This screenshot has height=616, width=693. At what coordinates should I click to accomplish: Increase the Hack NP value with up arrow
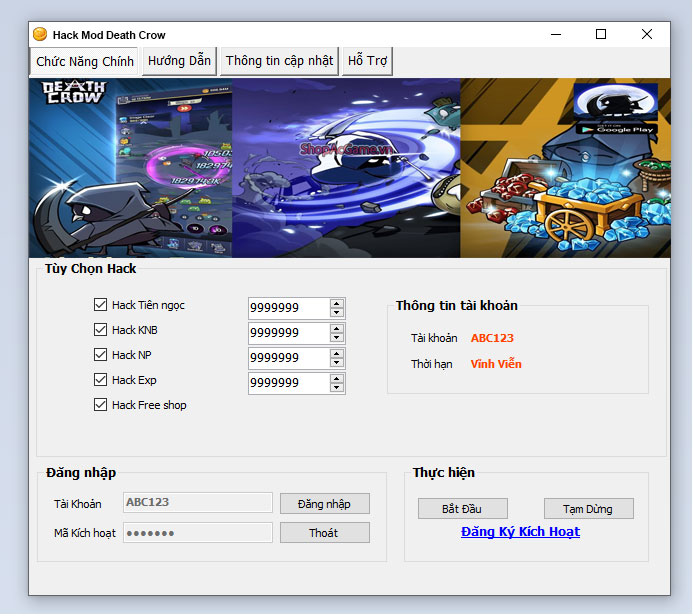point(337,354)
